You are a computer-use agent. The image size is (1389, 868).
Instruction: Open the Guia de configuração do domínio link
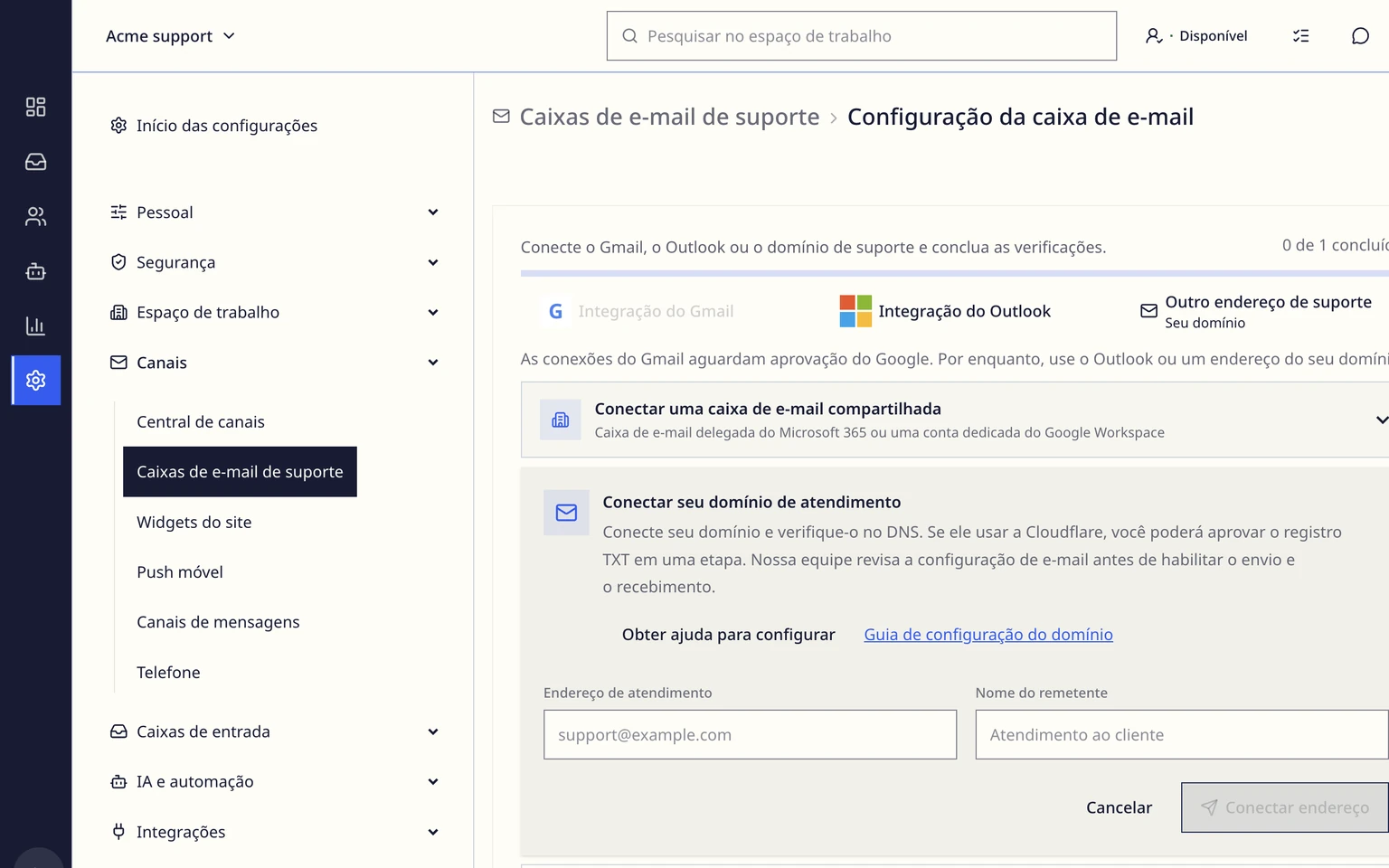988,635
